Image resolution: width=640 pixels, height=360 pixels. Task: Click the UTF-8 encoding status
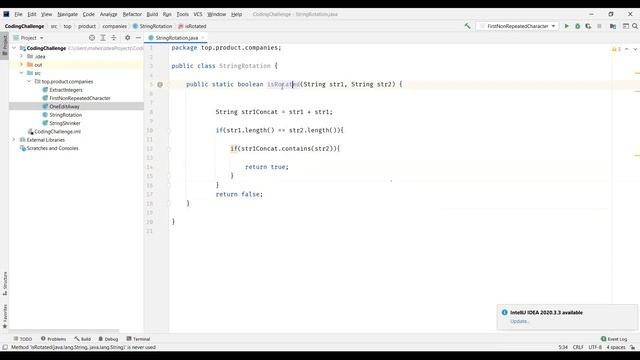[595, 347]
